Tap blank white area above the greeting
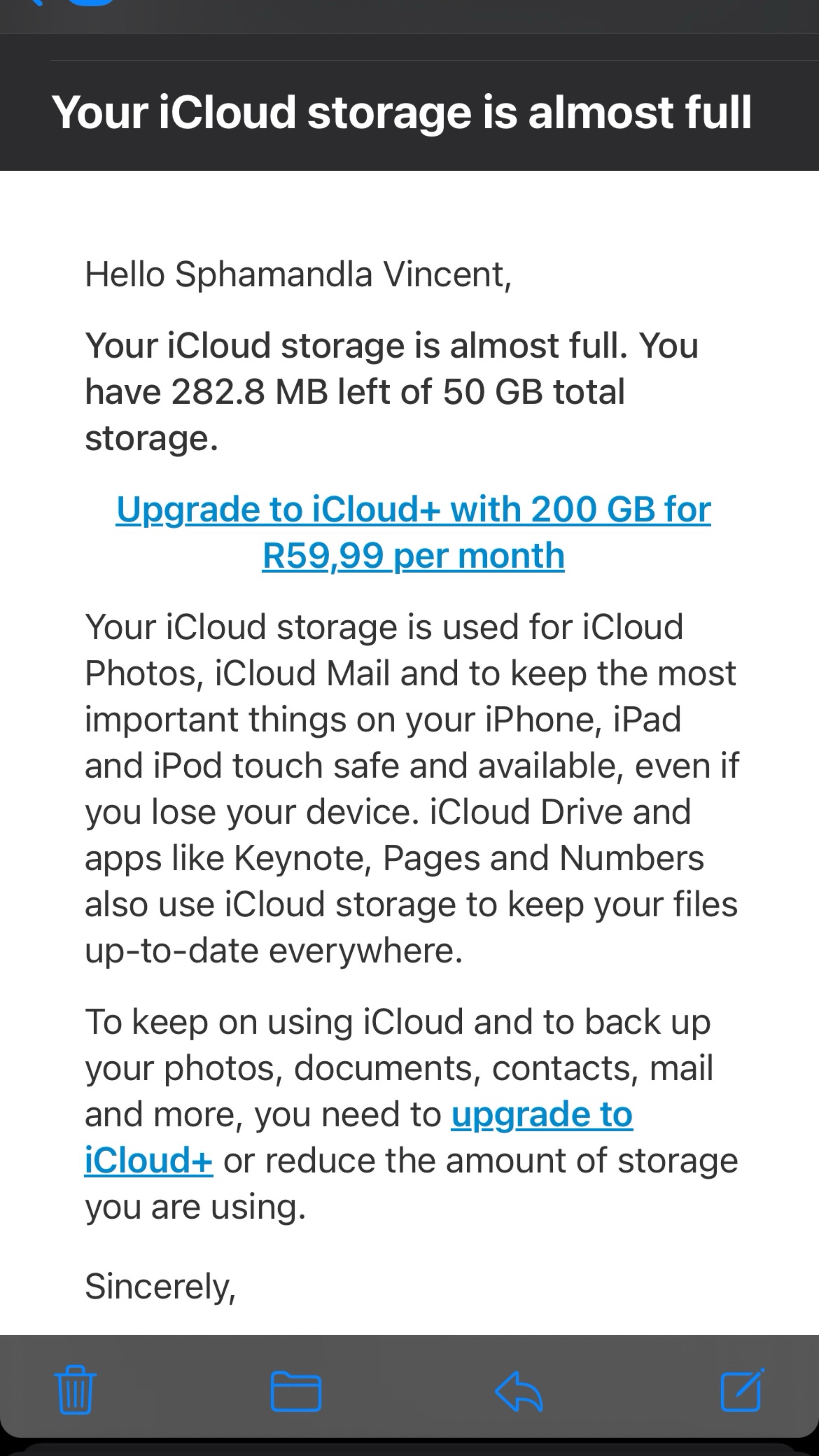Viewport: 819px width, 1456px height. pyautogui.click(x=409, y=212)
